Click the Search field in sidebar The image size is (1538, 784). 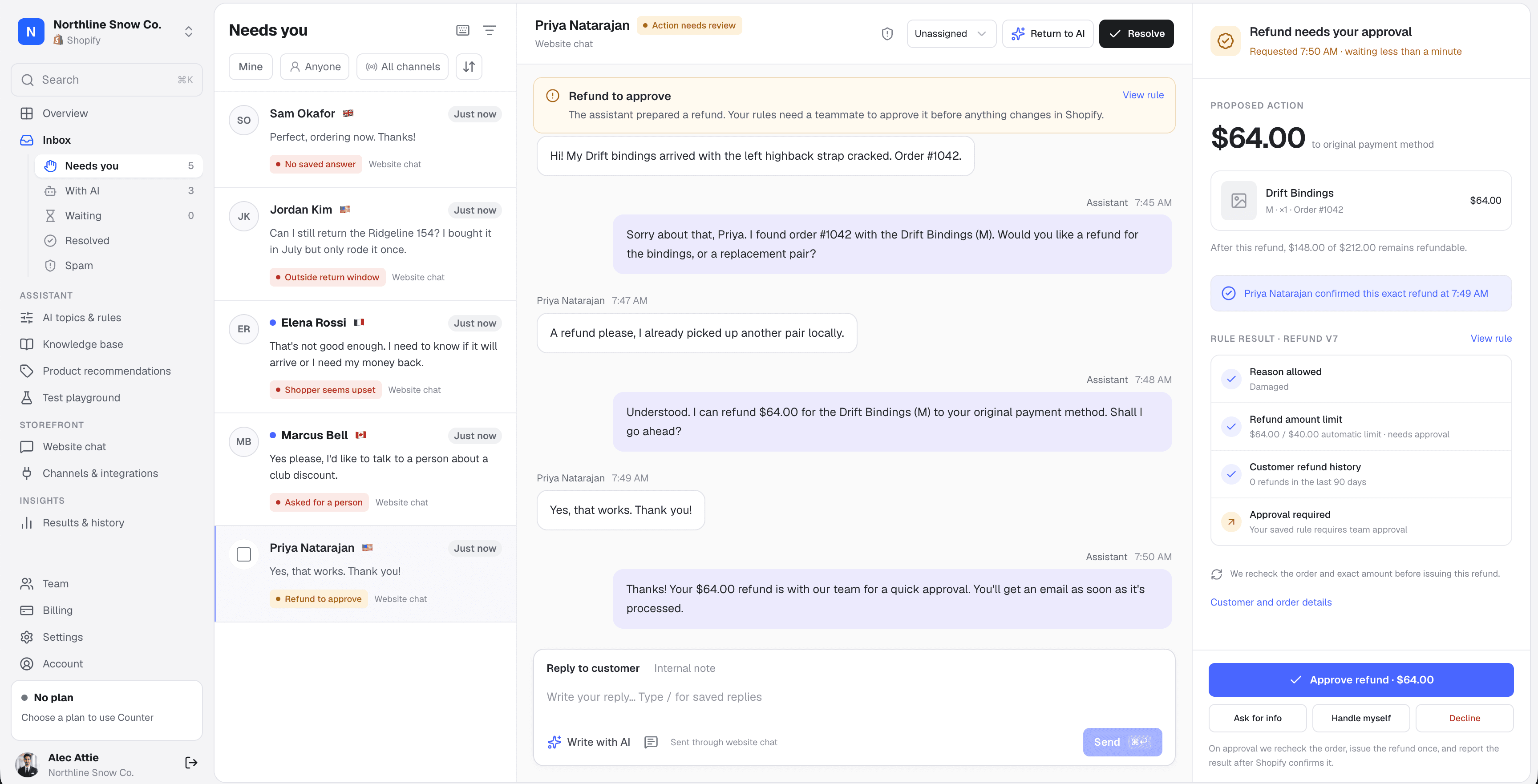pyautogui.click(x=107, y=80)
